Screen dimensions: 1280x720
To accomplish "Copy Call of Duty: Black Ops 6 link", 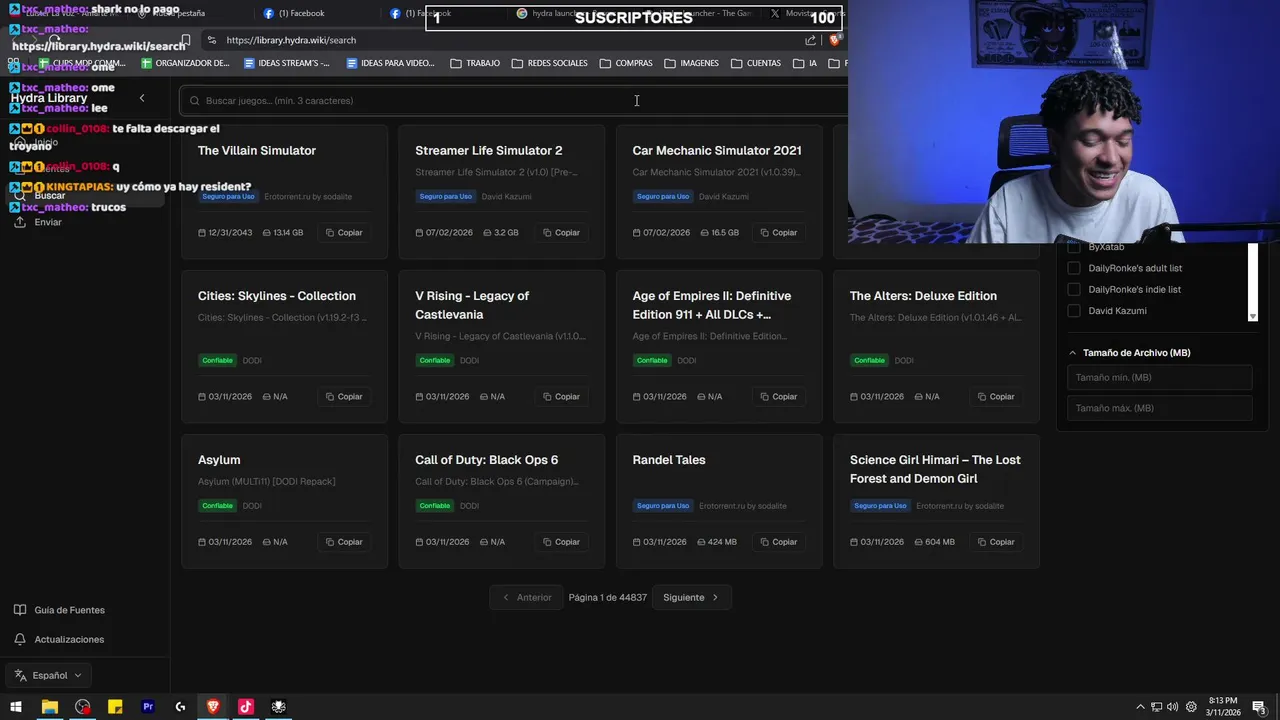I will (561, 542).
